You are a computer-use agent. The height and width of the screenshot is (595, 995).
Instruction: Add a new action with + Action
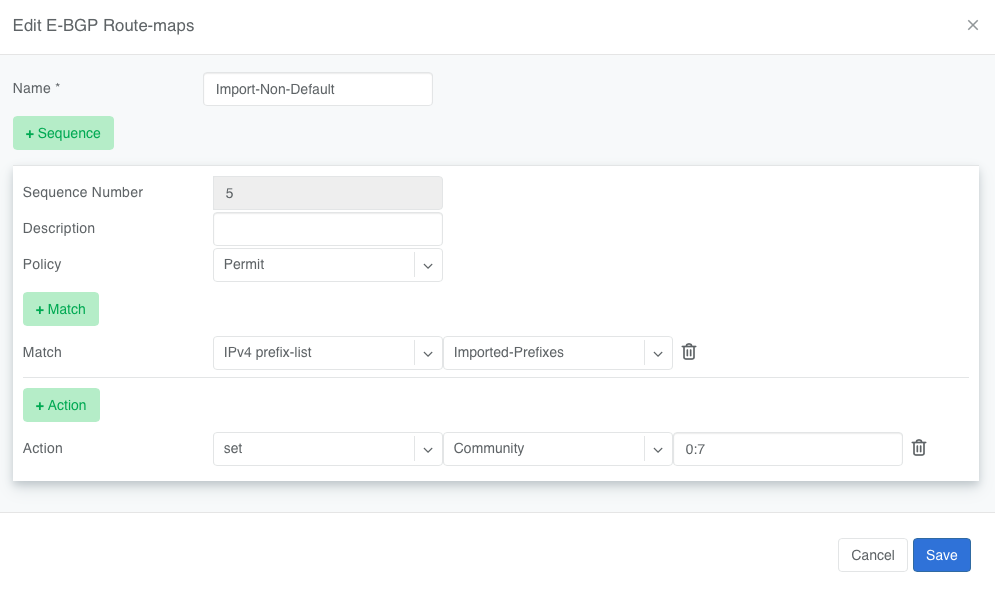pos(61,405)
